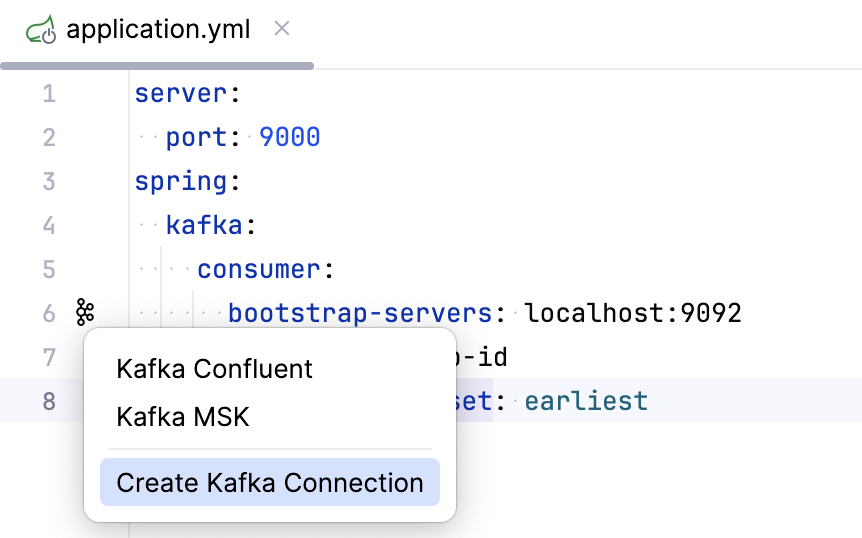Screen dimensions: 862x538
Task: Click line number 5 in the gutter
Action: (x=49, y=270)
